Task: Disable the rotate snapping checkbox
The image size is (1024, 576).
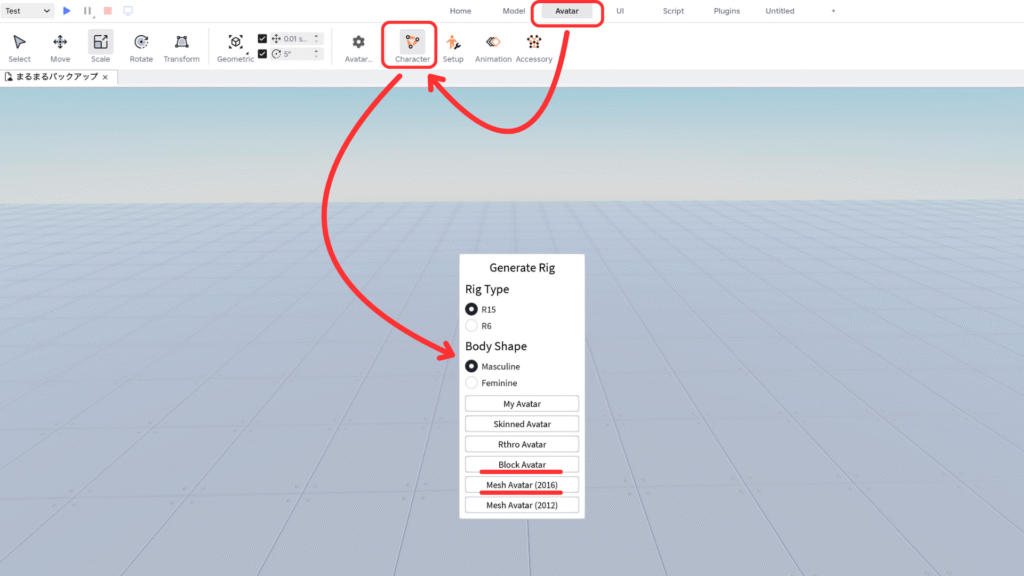Action: [x=262, y=54]
